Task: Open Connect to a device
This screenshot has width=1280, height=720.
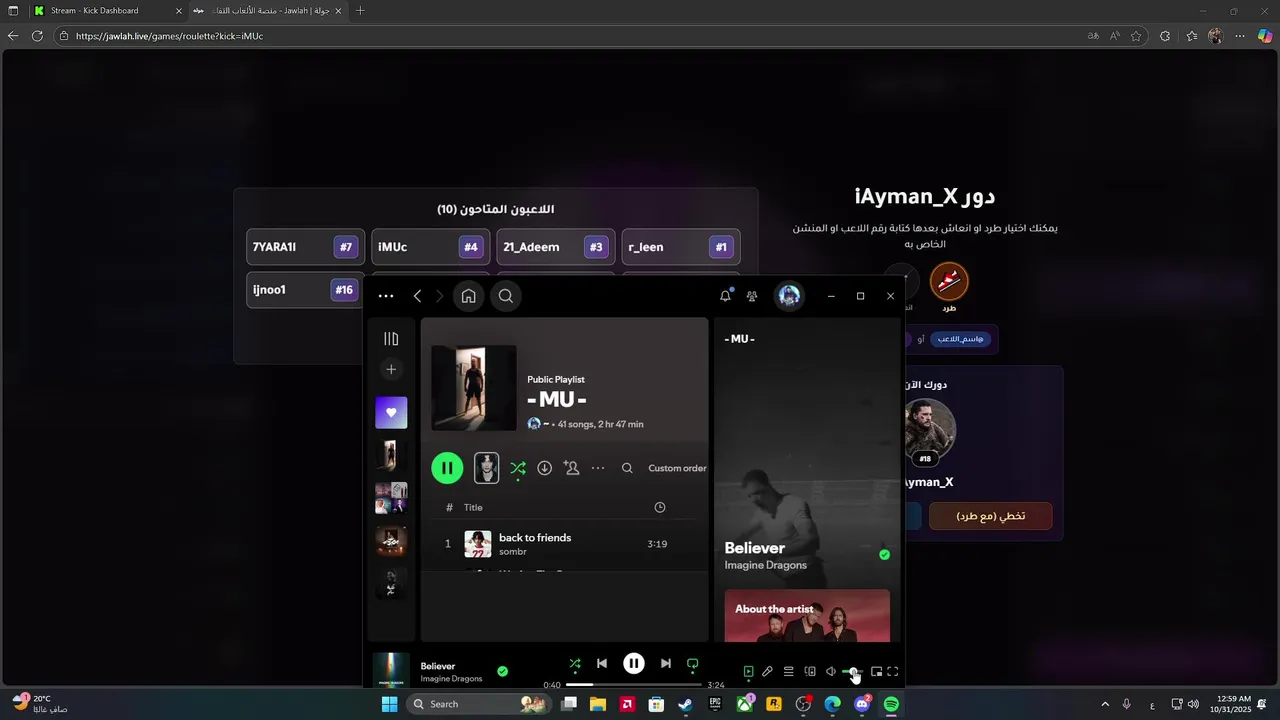Action: (810, 672)
